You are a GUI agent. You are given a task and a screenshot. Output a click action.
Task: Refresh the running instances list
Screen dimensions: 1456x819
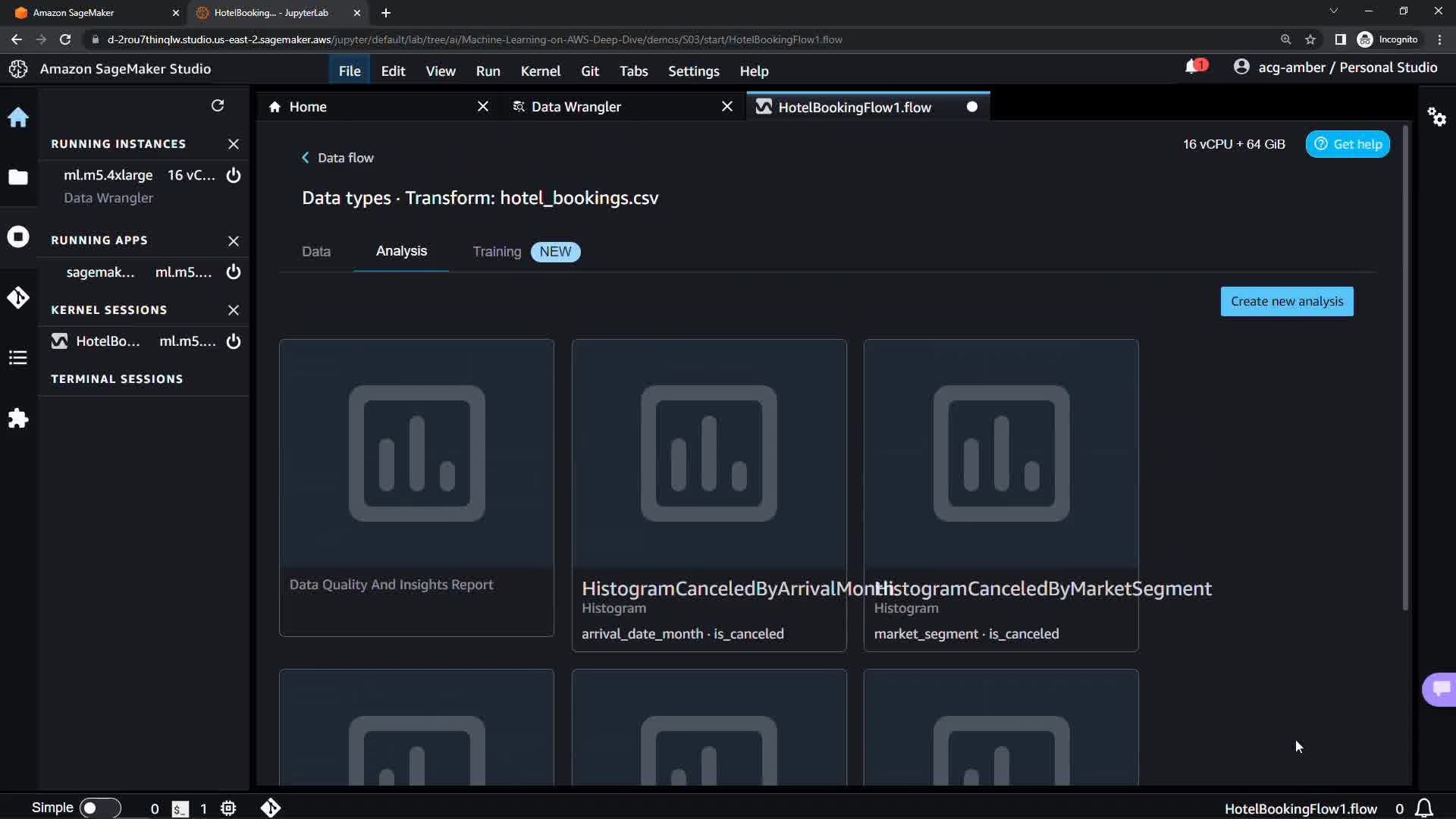coord(218,105)
